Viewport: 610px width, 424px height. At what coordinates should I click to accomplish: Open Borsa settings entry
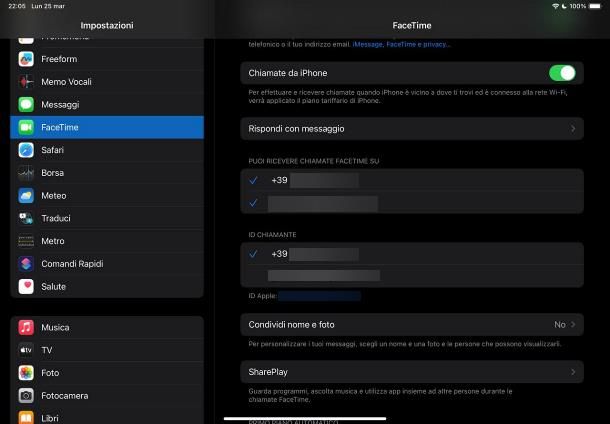[107, 173]
